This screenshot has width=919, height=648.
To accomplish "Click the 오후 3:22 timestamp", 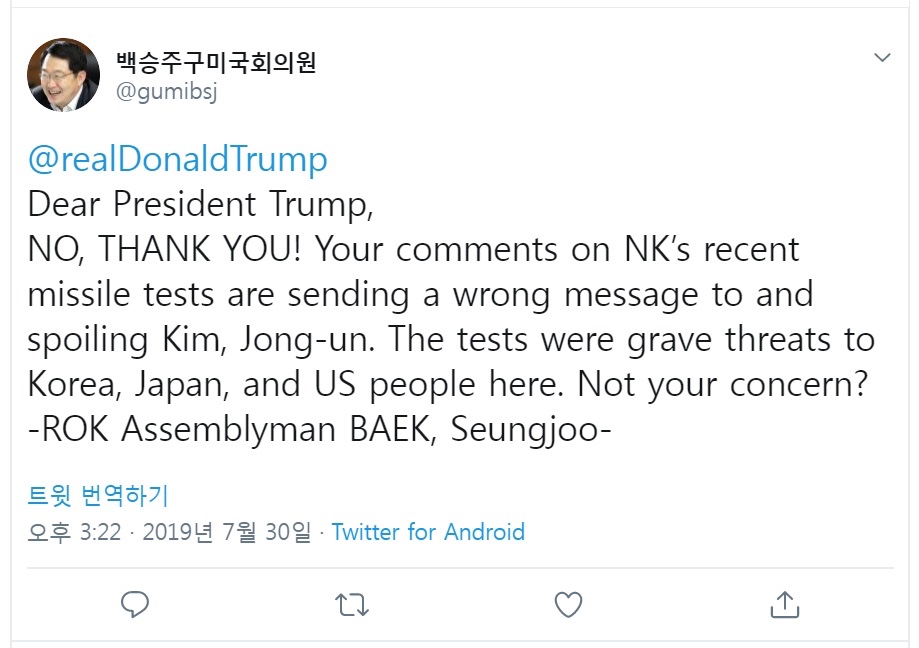I will [74, 532].
